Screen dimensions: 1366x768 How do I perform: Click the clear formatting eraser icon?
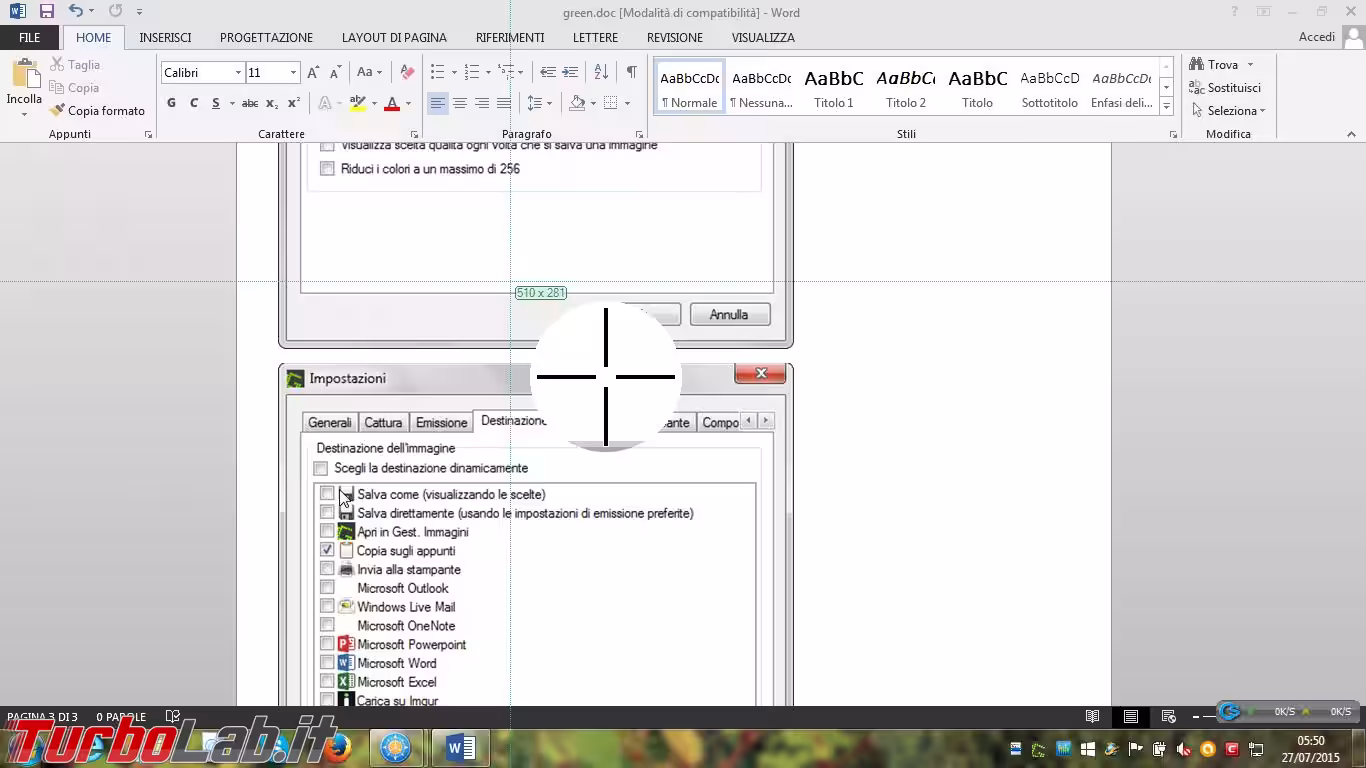pos(407,72)
